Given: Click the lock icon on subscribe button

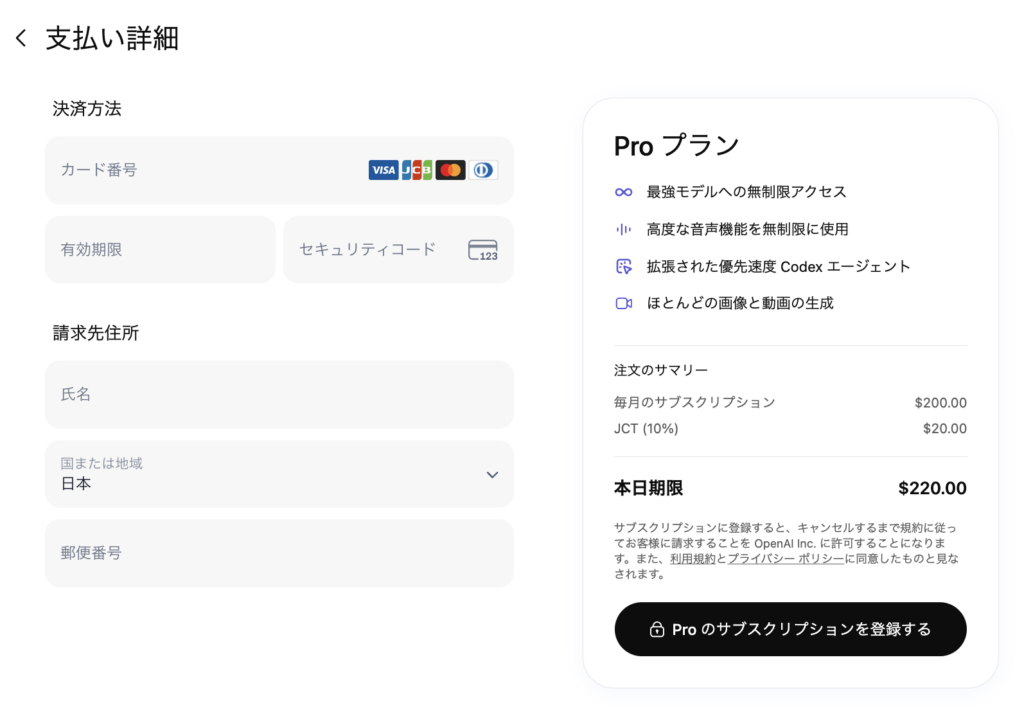Looking at the screenshot, I should pos(657,630).
